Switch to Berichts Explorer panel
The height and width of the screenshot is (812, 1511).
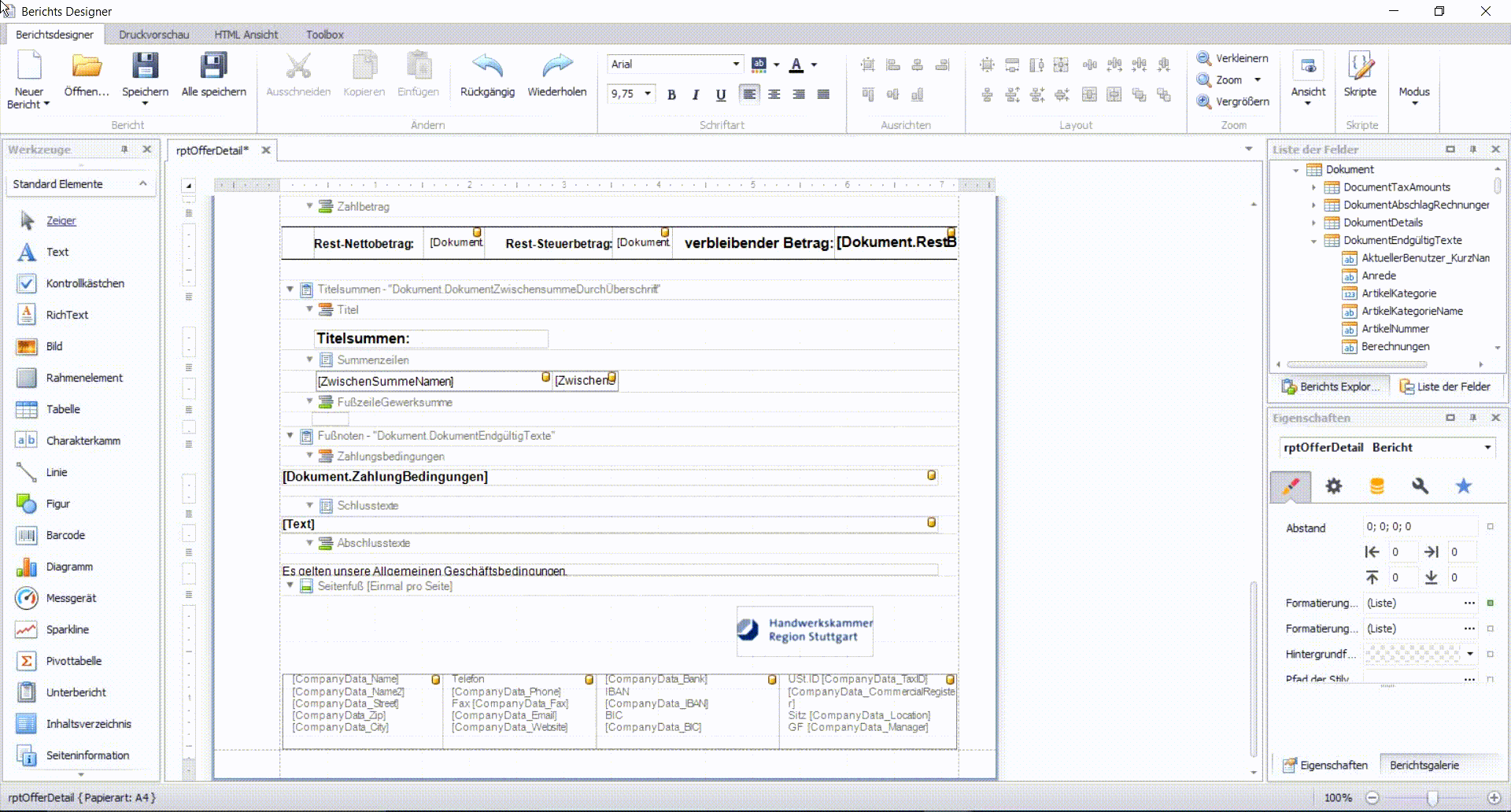[1330, 386]
